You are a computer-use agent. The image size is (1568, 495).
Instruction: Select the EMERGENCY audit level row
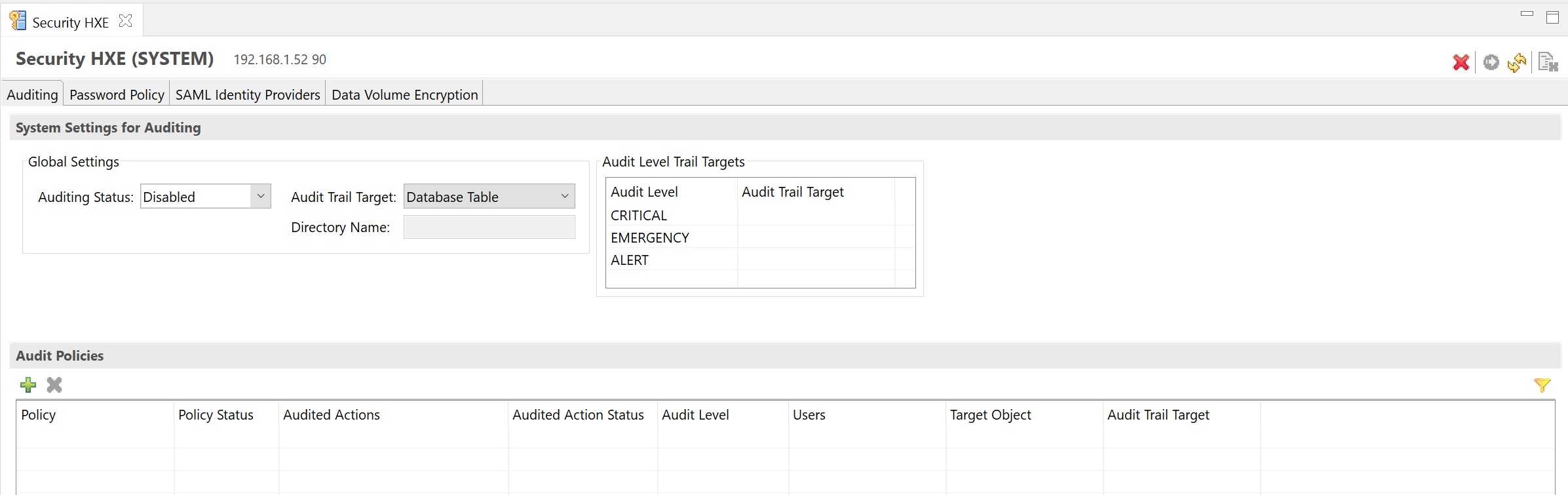(649, 238)
